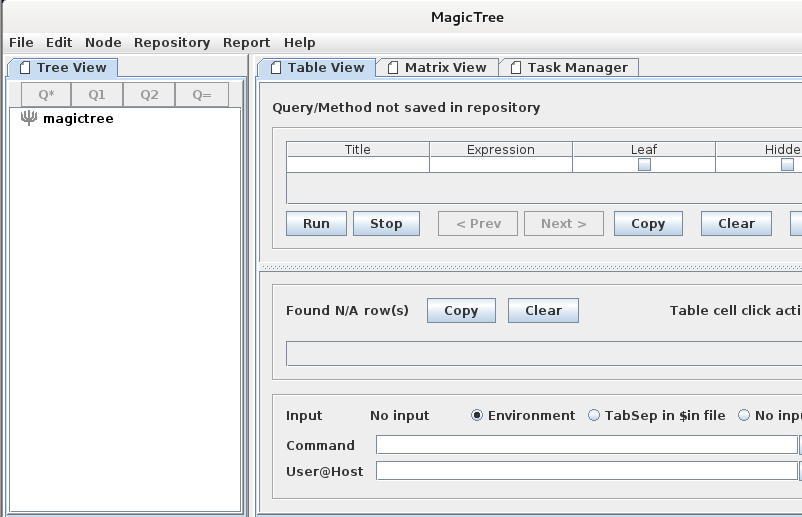The height and width of the screenshot is (517, 802).
Task: Click the Q= query button
Action: click(x=202, y=95)
